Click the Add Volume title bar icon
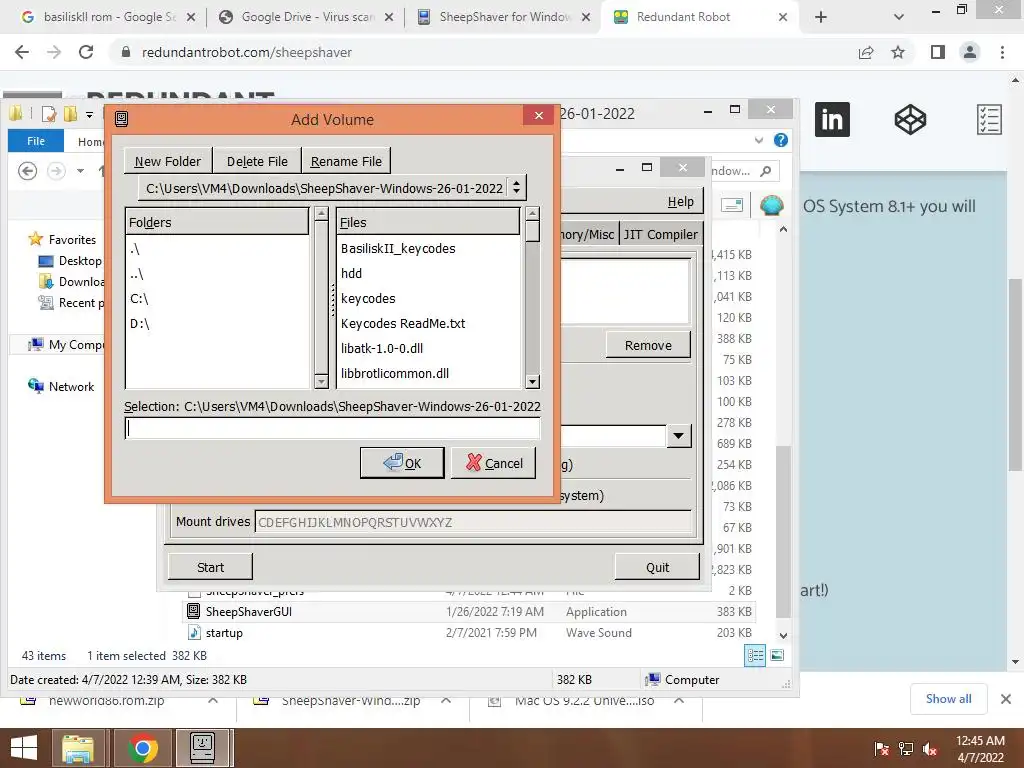The width and height of the screenshot is (1024, 768). pyautogui.click(x=121, y=119)
